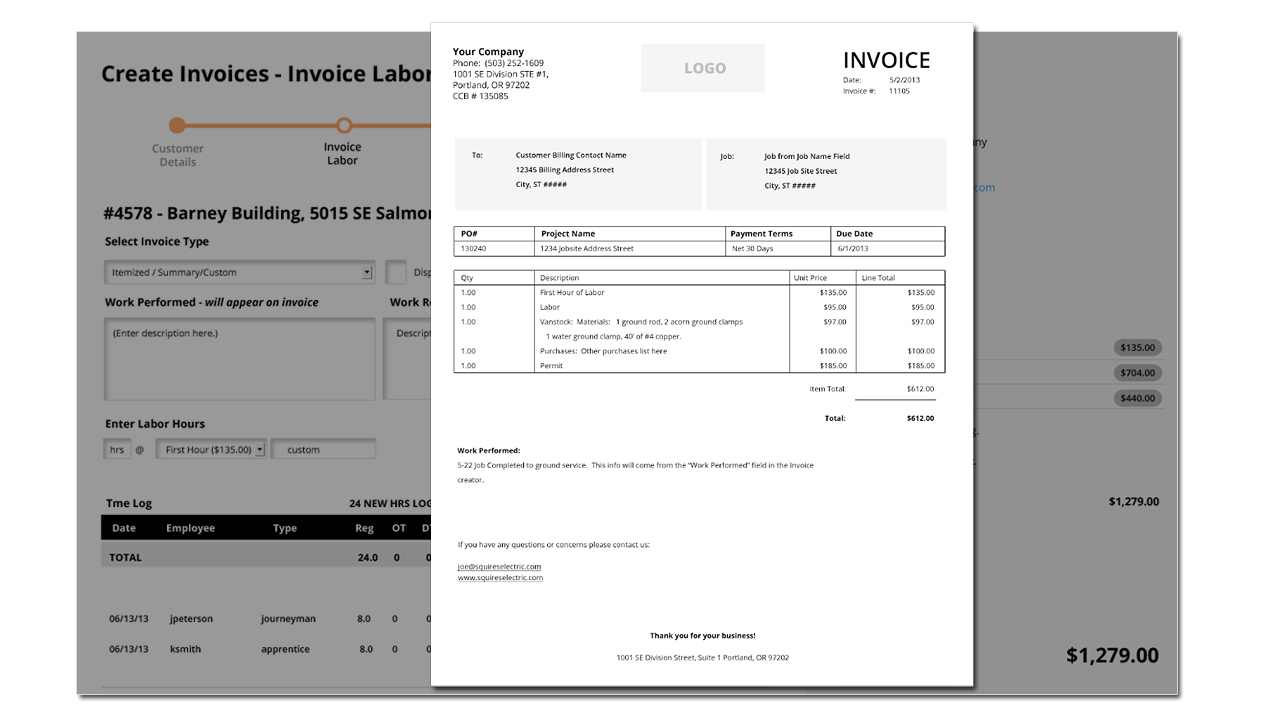The image size is (1280, 720).
Task: Click the Reg column header in the time log
Action: coord(364,528)
